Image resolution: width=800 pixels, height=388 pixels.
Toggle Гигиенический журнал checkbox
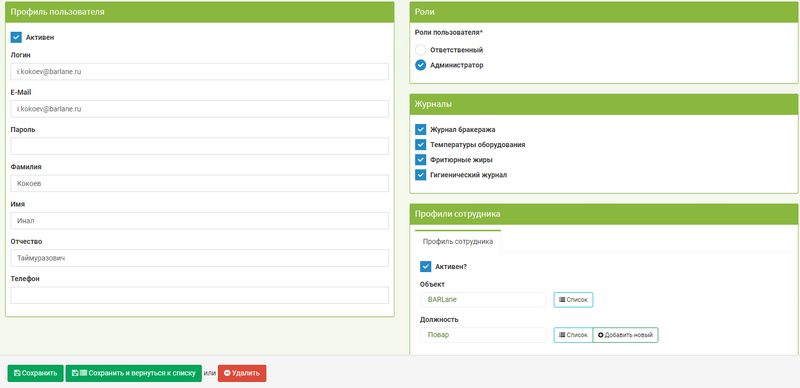(420, 175)
